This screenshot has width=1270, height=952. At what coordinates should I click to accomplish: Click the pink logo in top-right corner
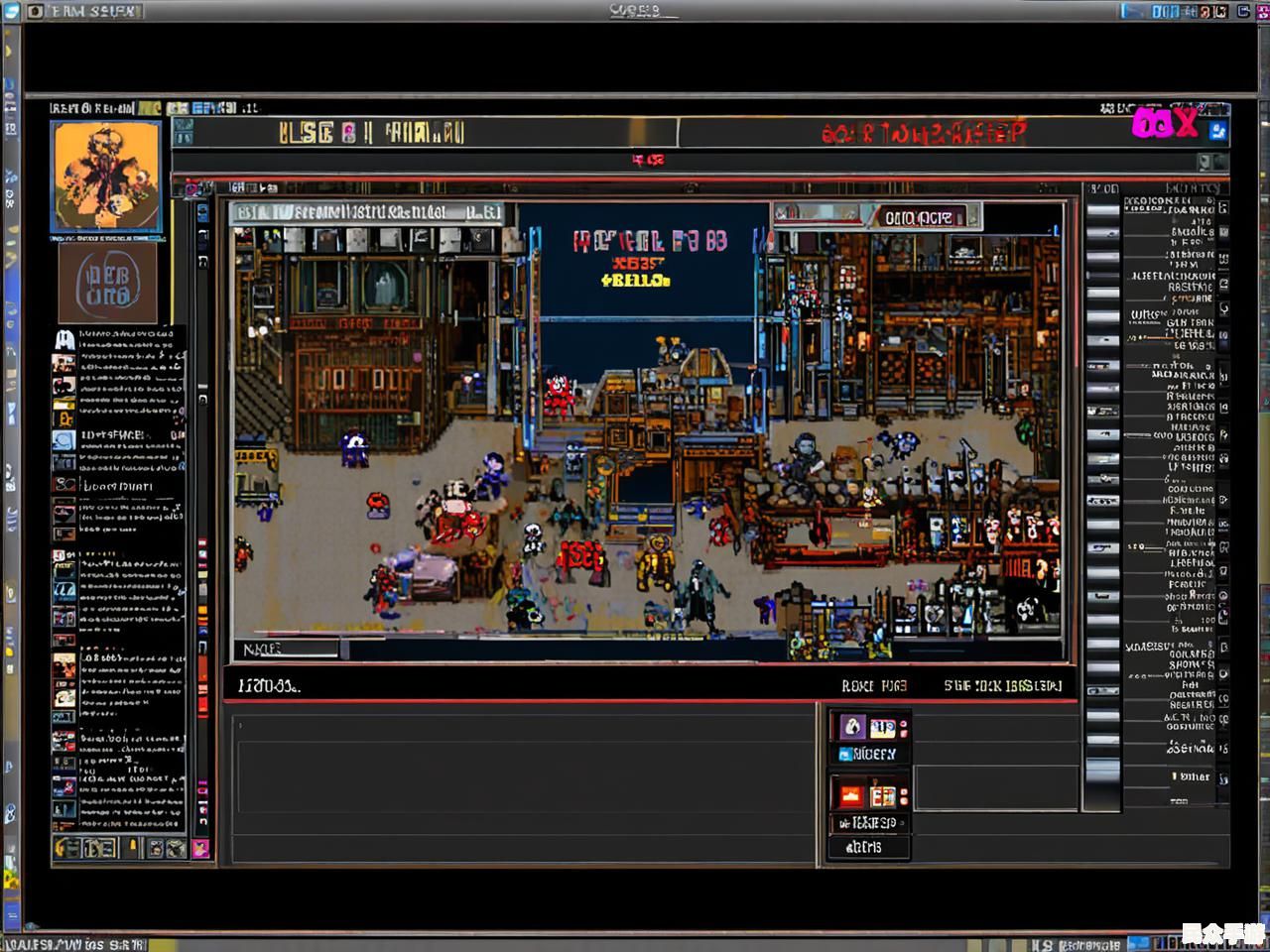[1165, 123]
